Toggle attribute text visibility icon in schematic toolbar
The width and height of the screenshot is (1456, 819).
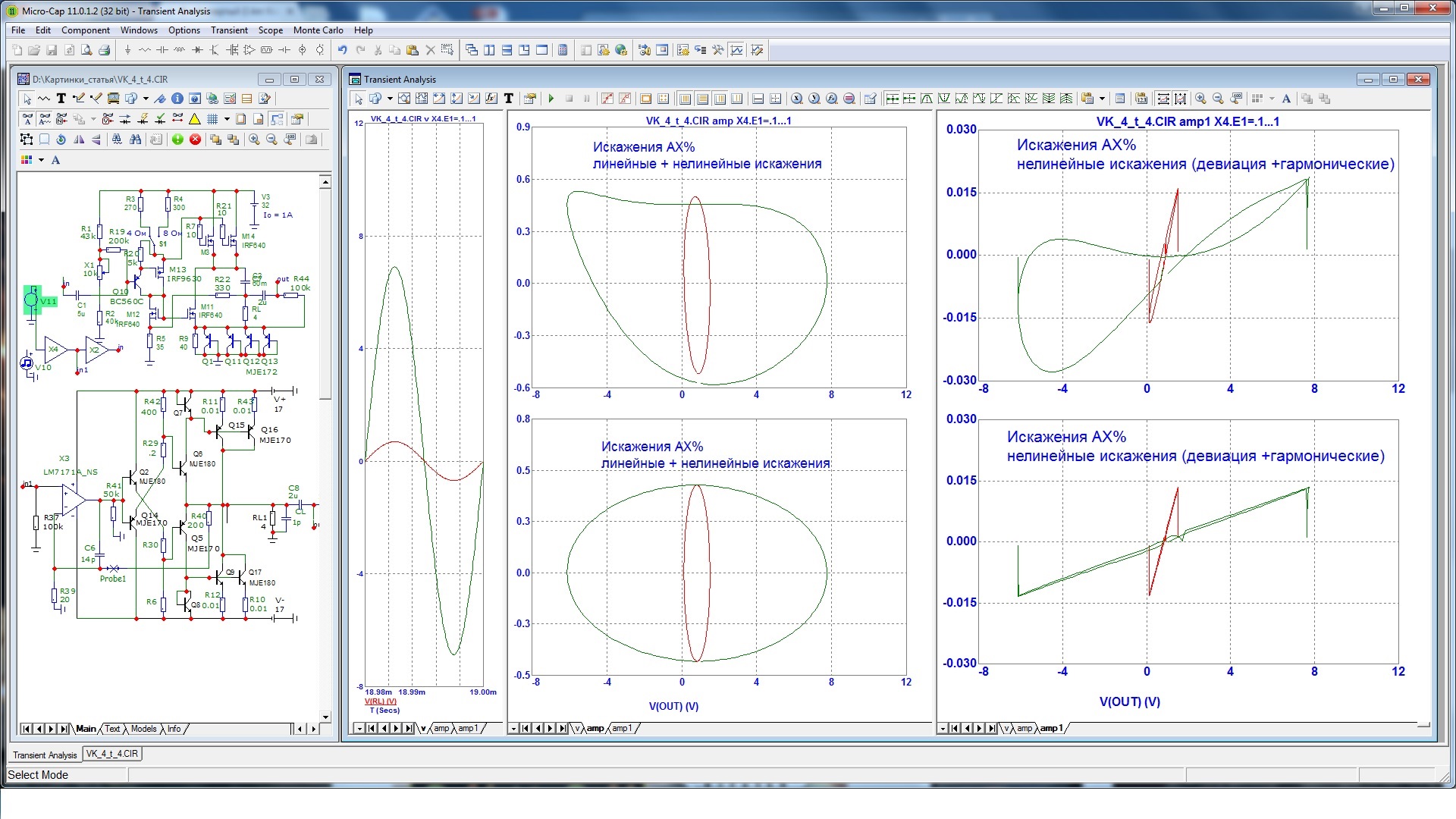(x=28, y=119)
